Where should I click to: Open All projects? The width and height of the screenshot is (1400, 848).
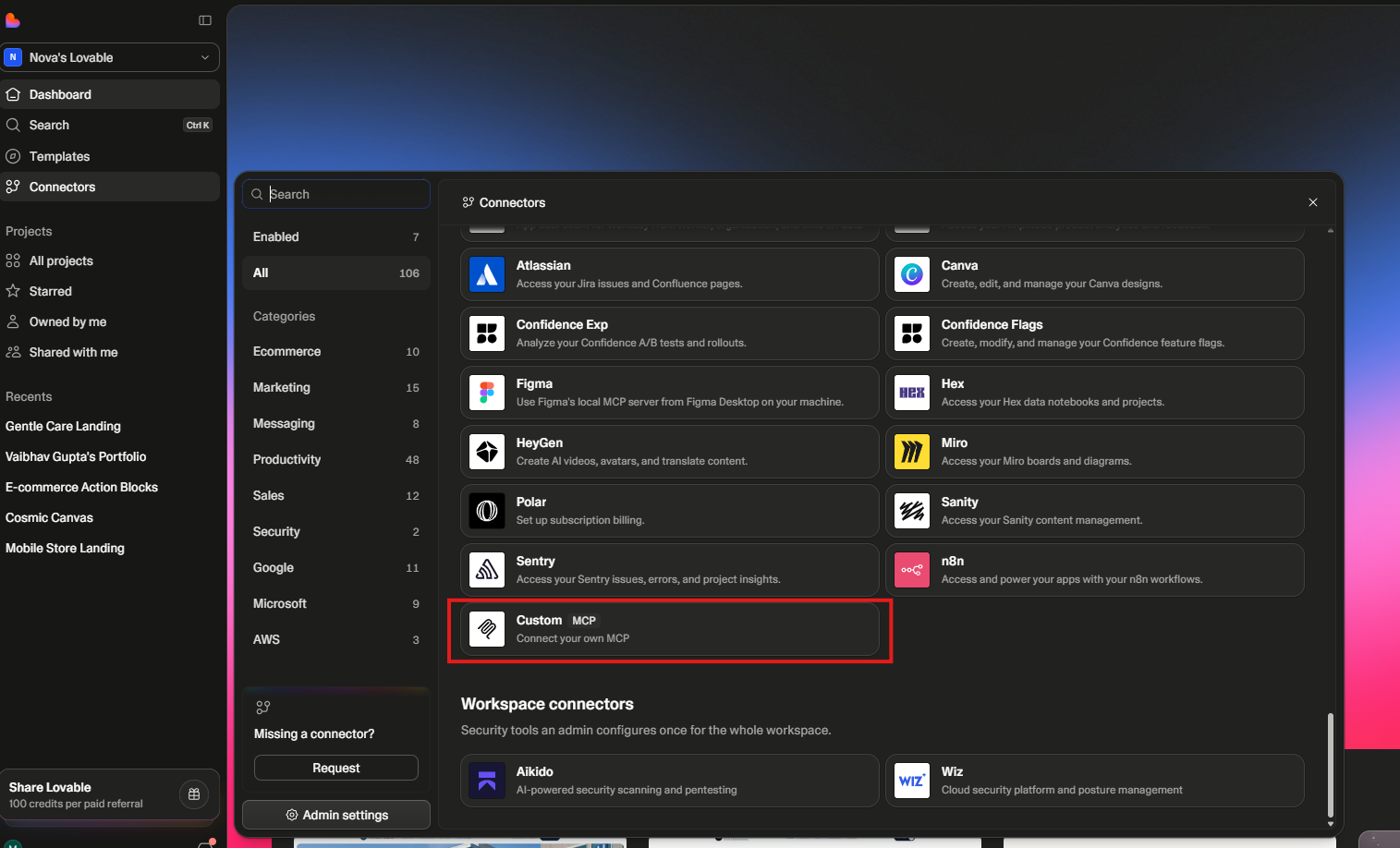tap(110, 260)
